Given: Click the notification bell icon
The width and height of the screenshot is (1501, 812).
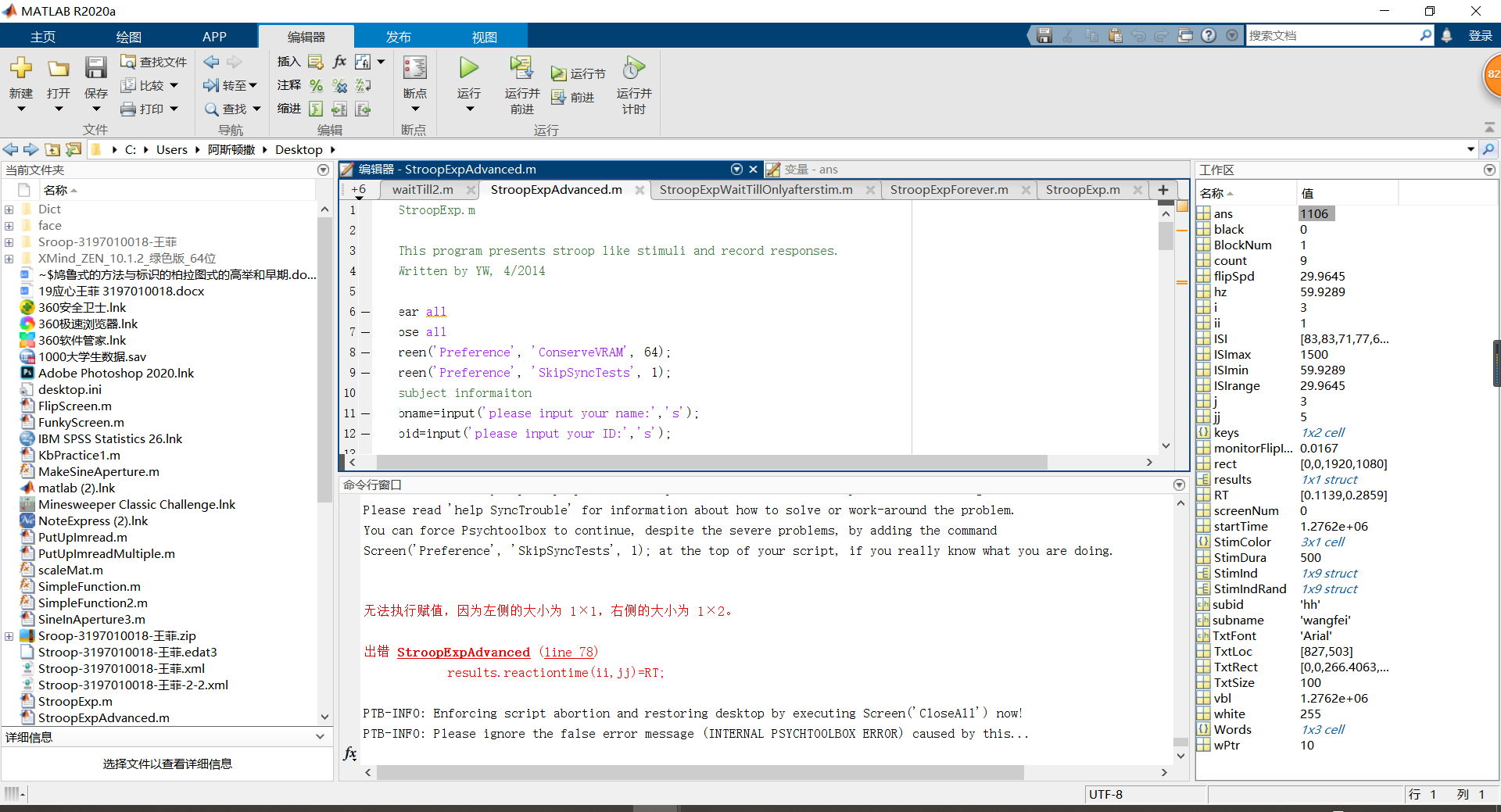Looking at the screenshot, I should tap(1447, 35).
